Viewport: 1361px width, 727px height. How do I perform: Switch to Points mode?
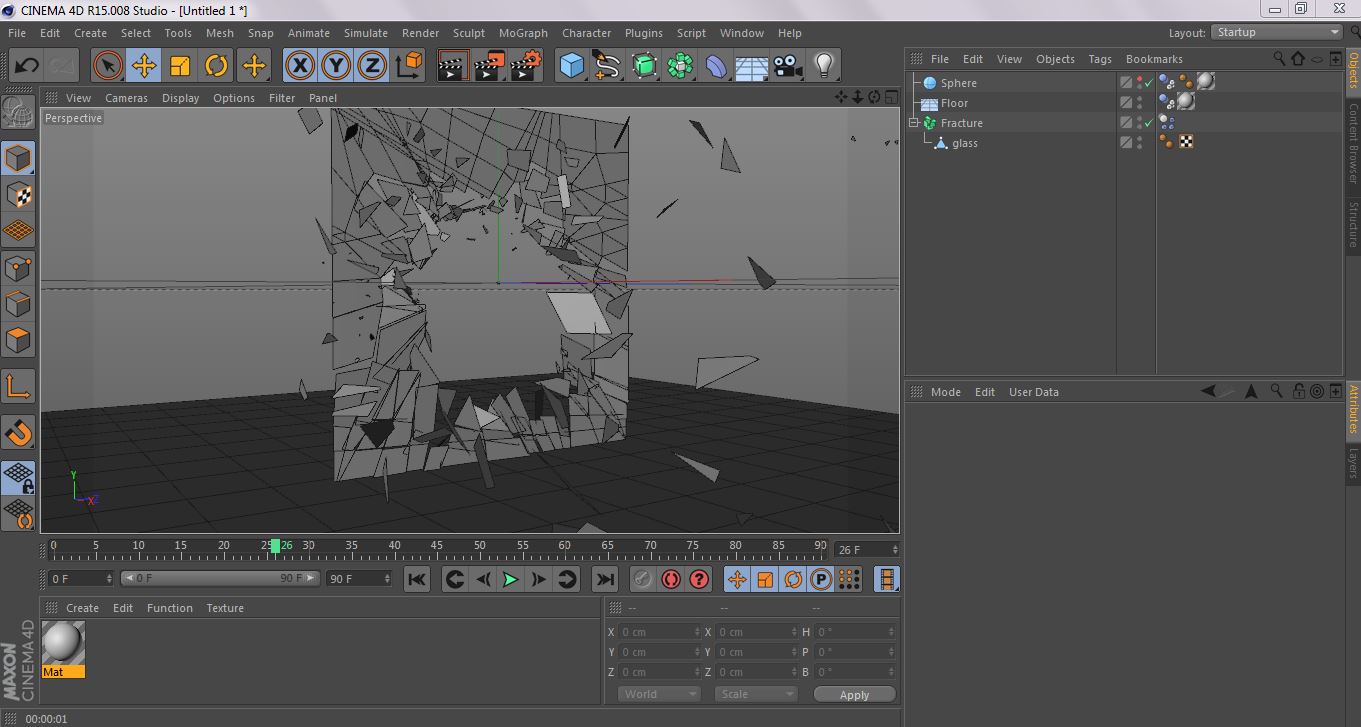click(19, 268)
